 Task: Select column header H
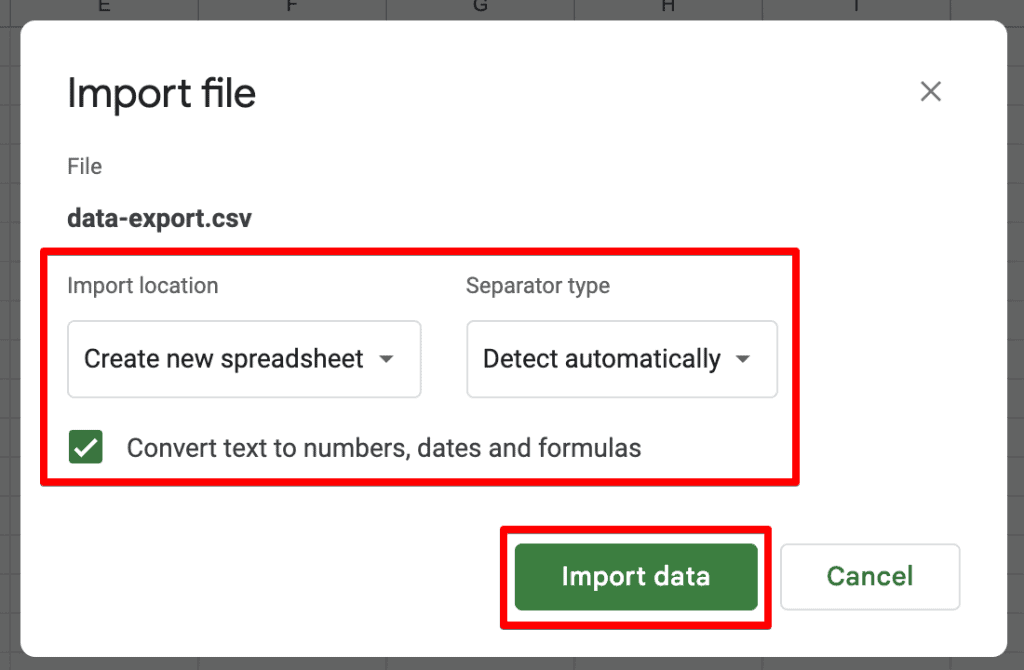pyautogui.click(x=667, y=8)
